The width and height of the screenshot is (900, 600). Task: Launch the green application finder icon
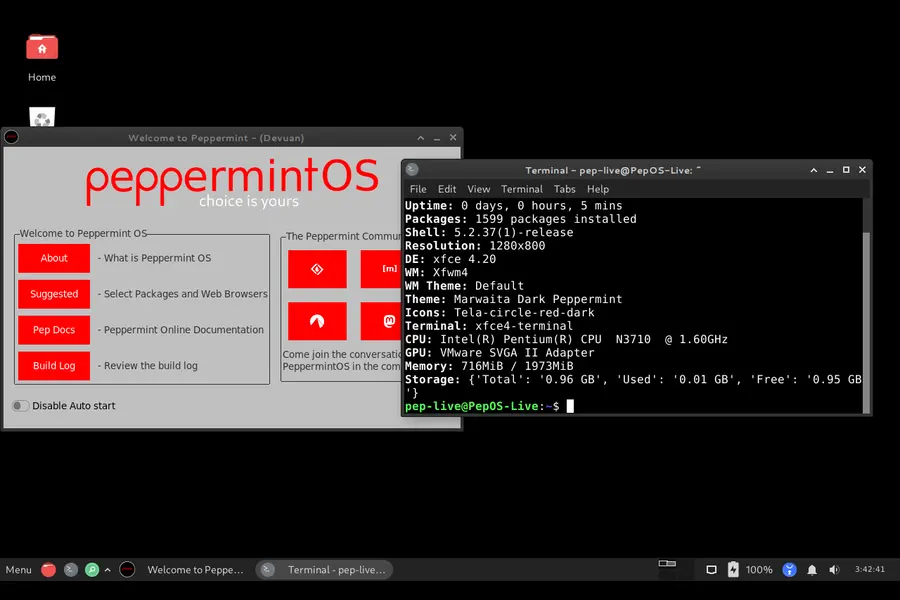(x=92, y=570)
